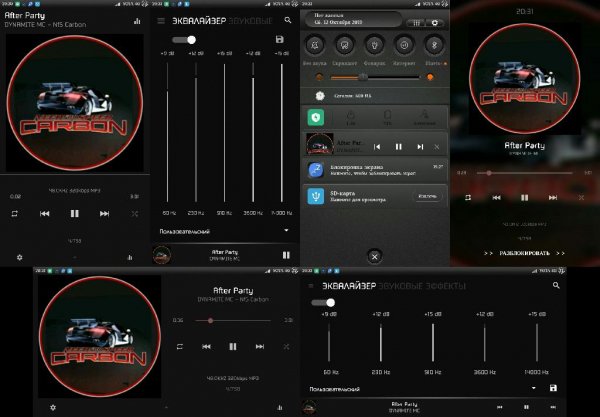Open equalizer icon beside portrait player settings gear
This screenshot has width=600, height=417.
[x=130, y=257]
